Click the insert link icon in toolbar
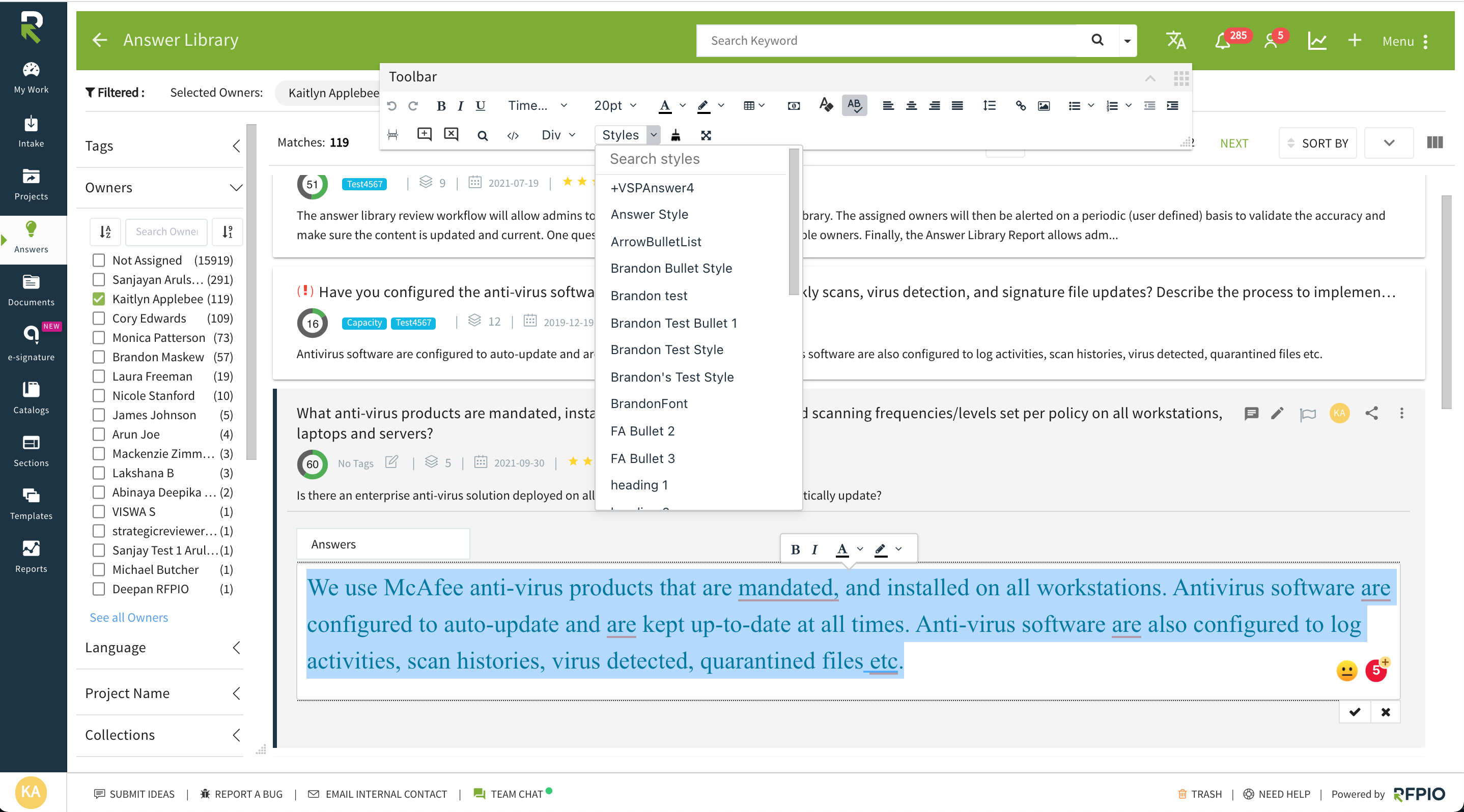 click(x=1021, y=106)
